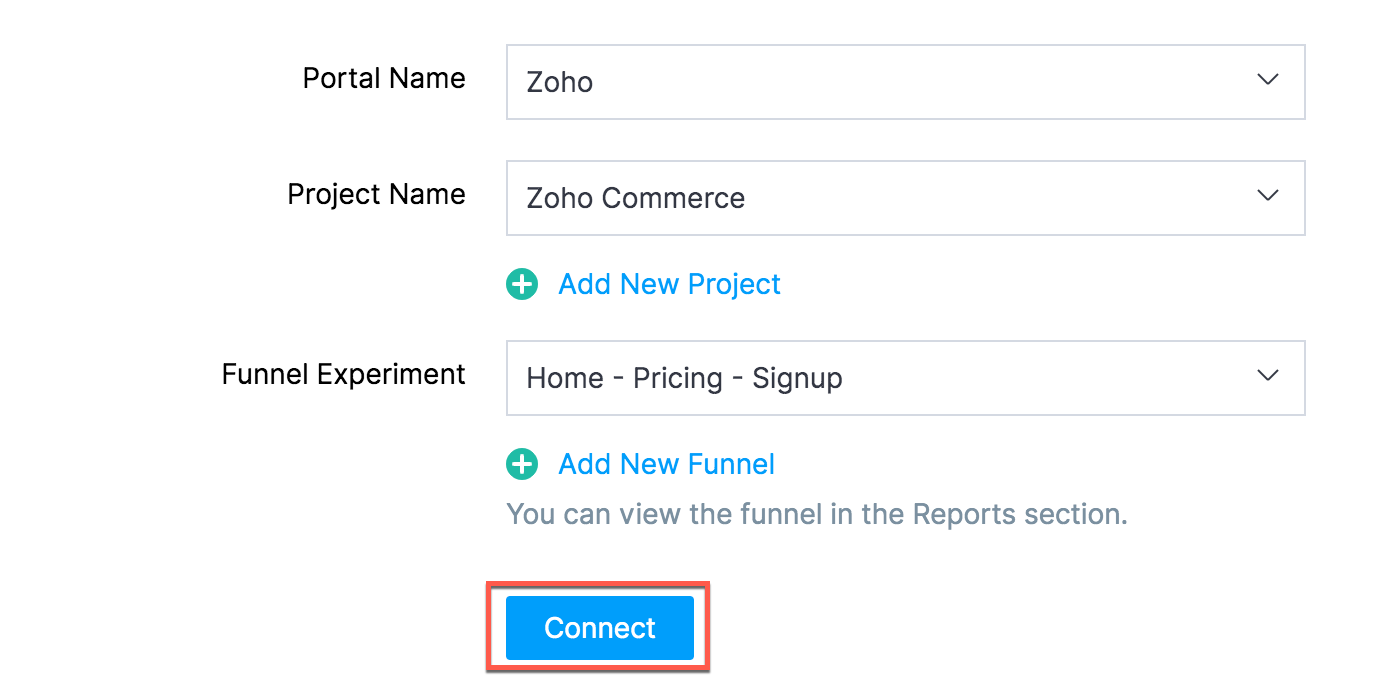Open the Funnel Experiment combo box

click(x=904, y=378)
